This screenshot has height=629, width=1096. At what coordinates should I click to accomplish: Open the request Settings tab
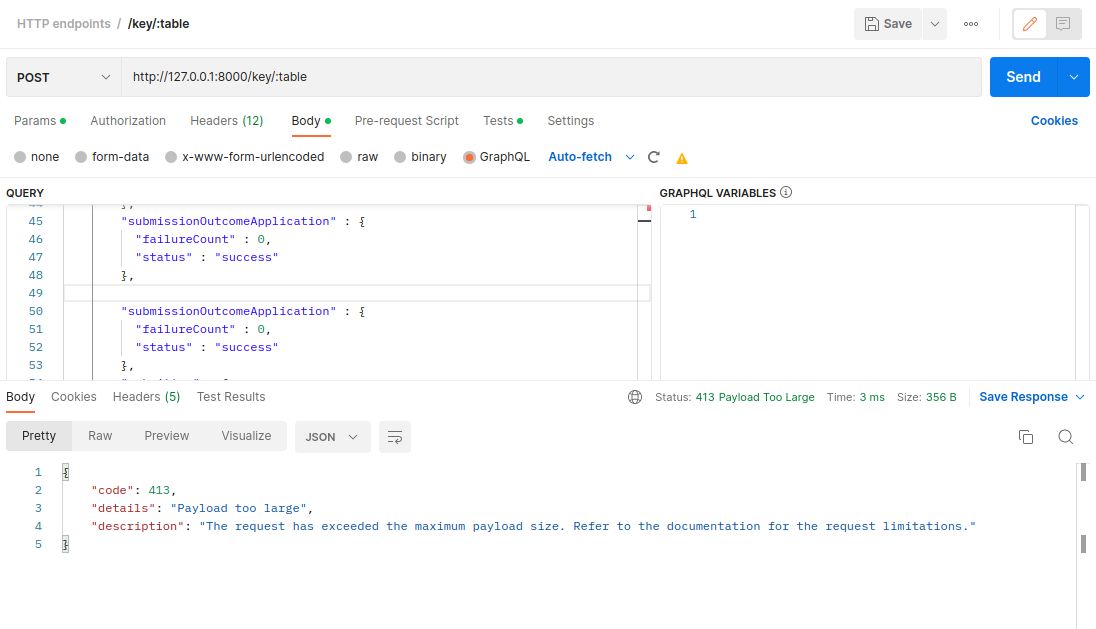[570, 121]
